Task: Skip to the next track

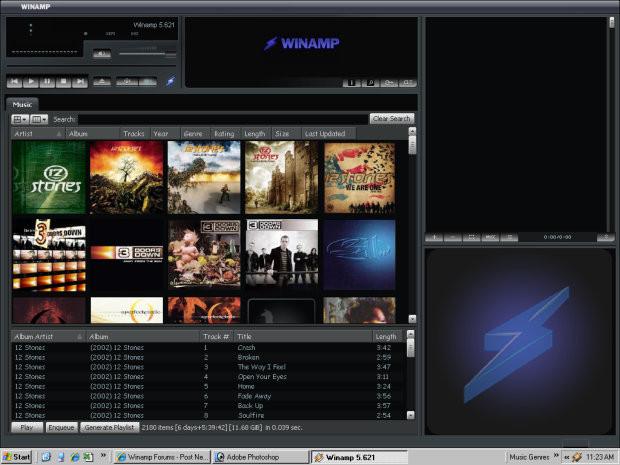Action: pyautogui.click(x=79, y=82)
